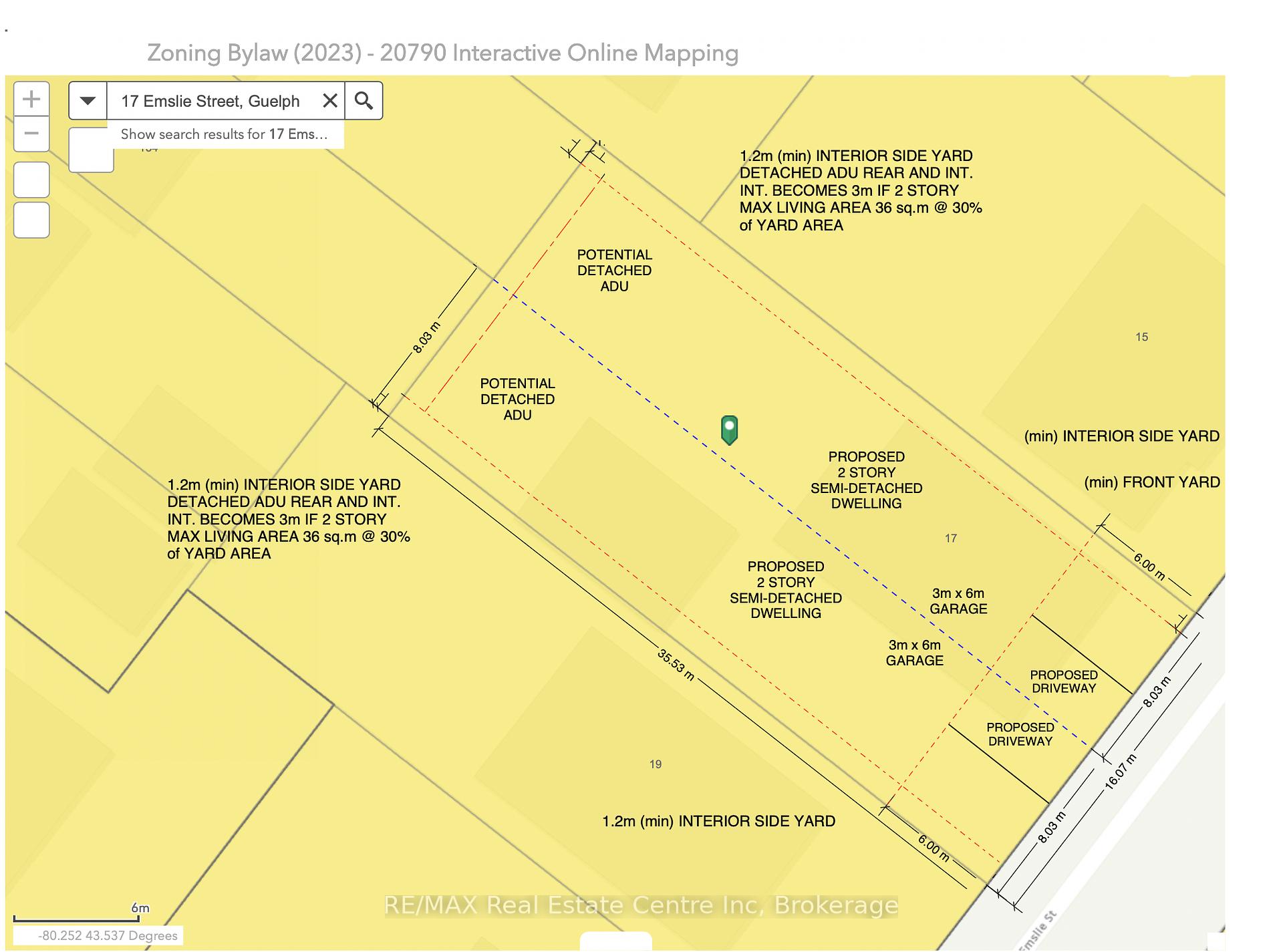Click the upper 'PROPOSED DRIVEWAY' label
This screenshot has height=952, width=1283.
click(1064, 681)
